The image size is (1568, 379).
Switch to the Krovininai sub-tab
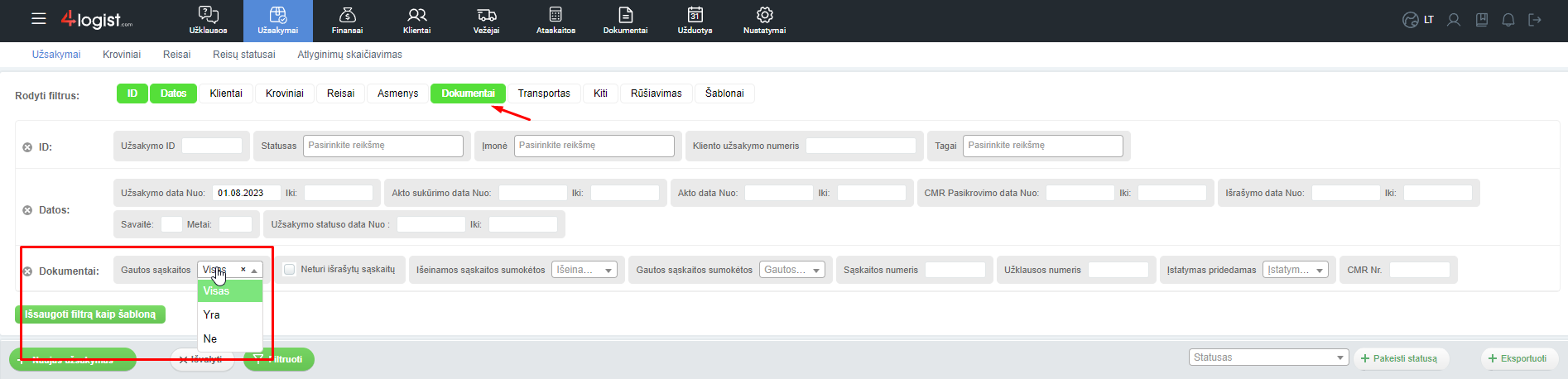click(122, 55)
